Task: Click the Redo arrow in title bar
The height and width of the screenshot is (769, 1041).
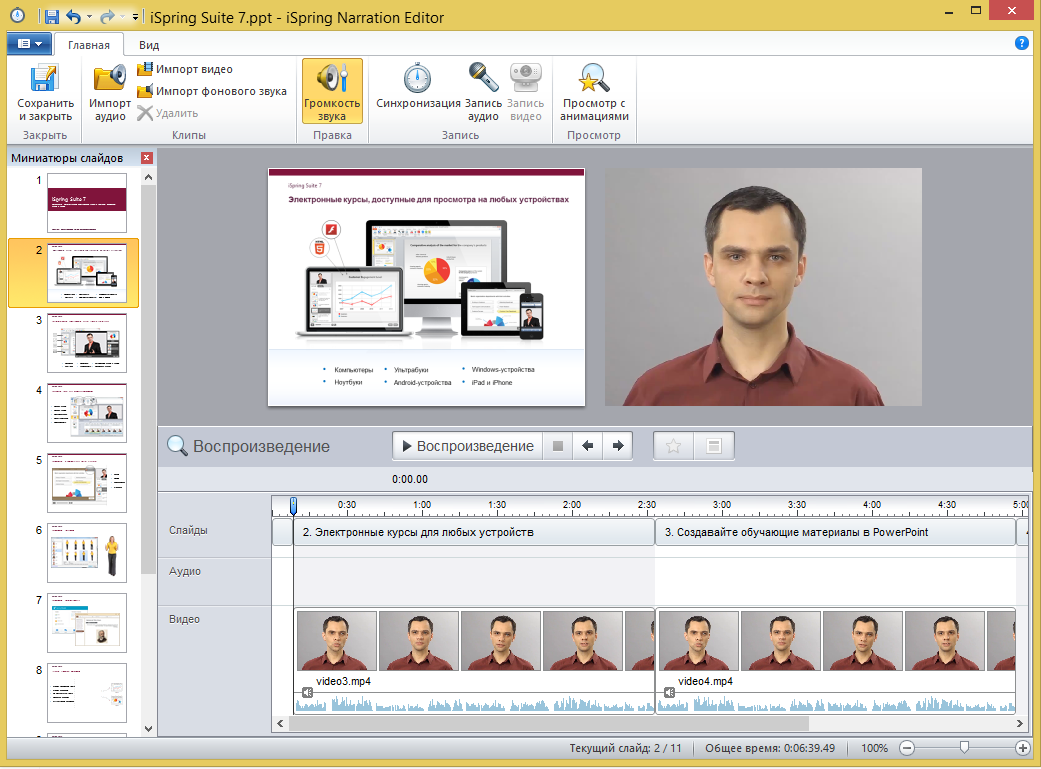Action: [106, 17]
